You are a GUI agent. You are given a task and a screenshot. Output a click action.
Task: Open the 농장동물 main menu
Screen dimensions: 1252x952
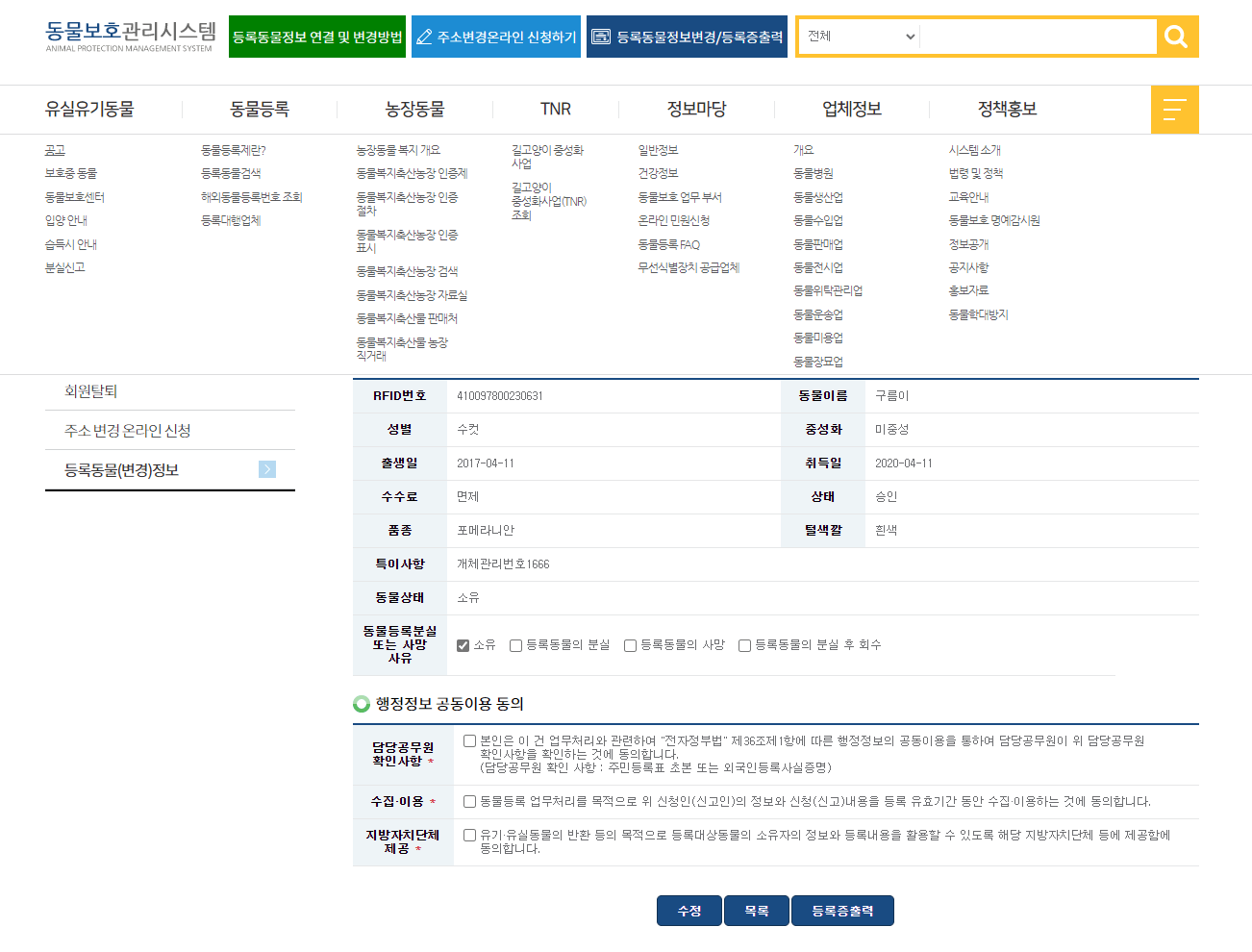click(x=414, y=109)
